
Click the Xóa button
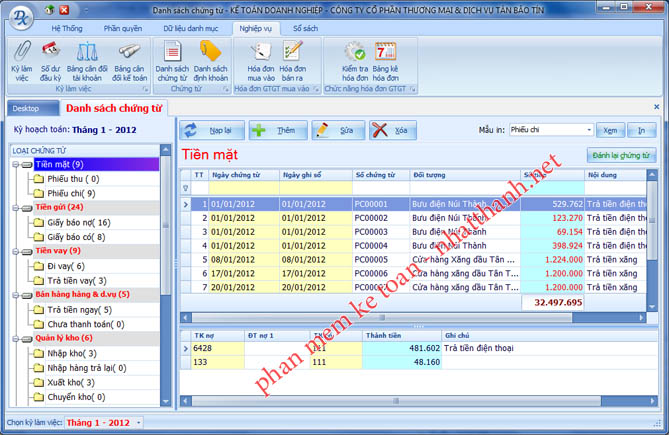(x=392, y=130)
